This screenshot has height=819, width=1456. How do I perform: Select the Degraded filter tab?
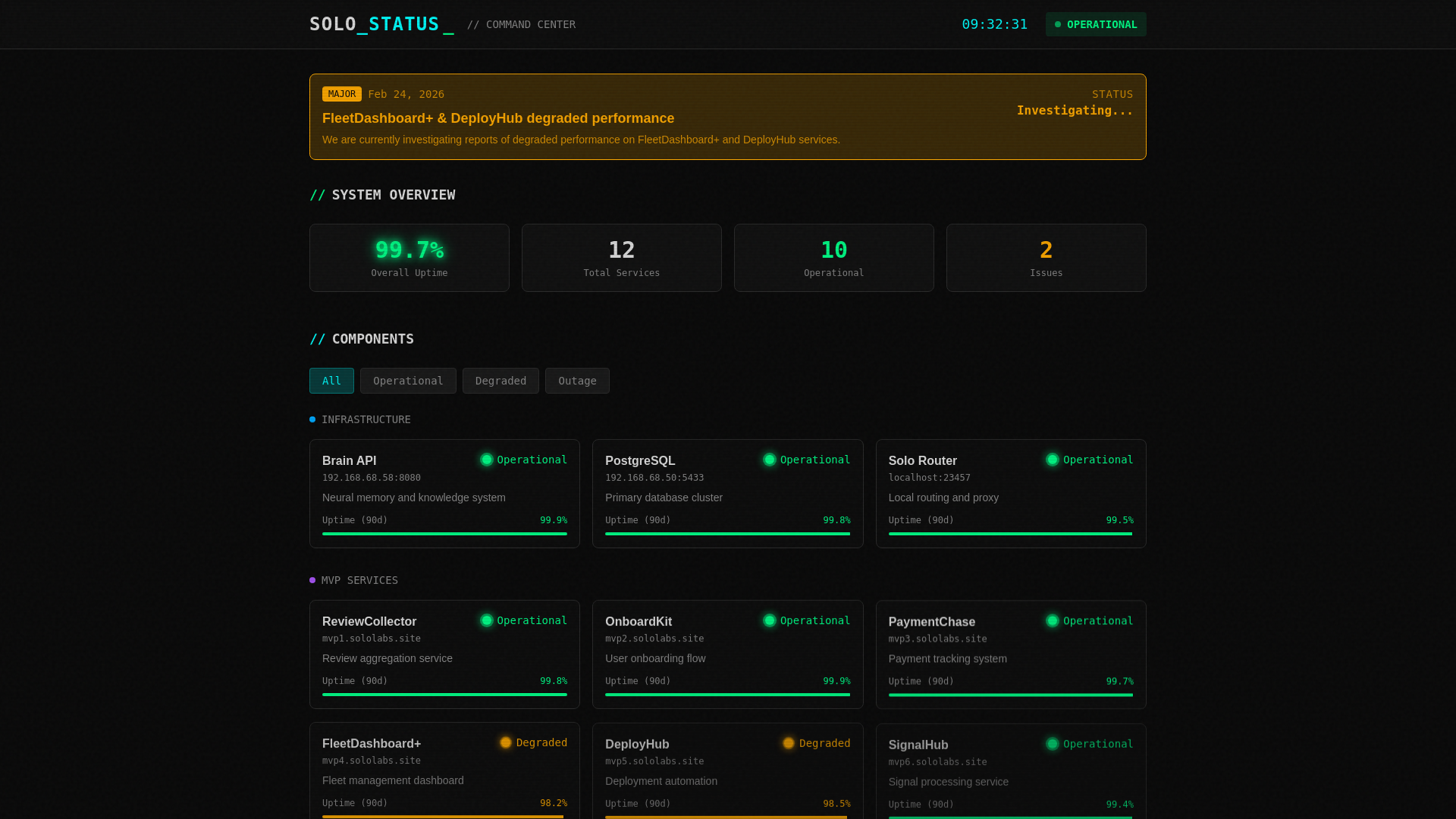[500, 381]
